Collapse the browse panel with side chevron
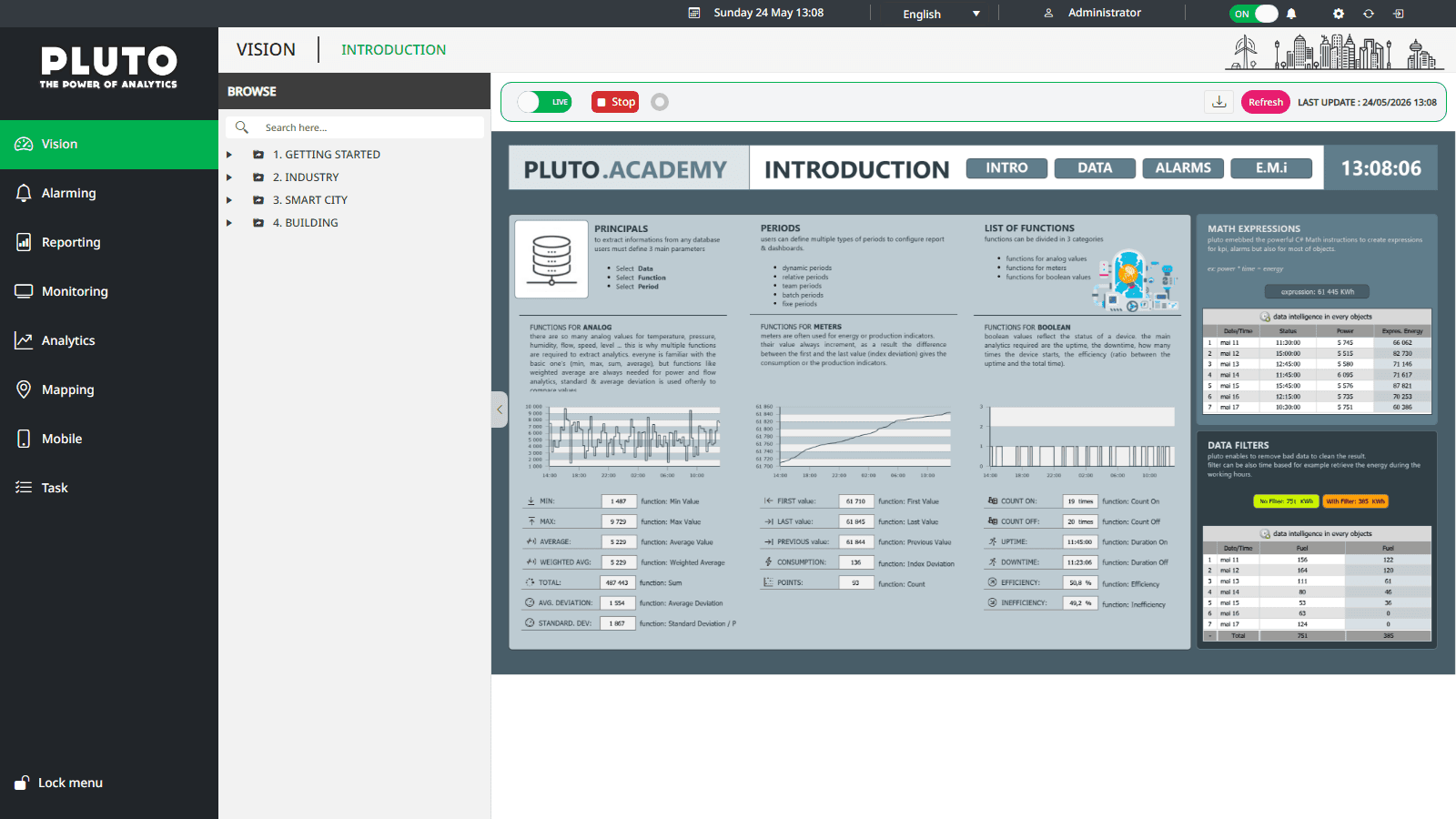Image resolution: width=1456 pixels, height=819 pixels. [500, 409]
